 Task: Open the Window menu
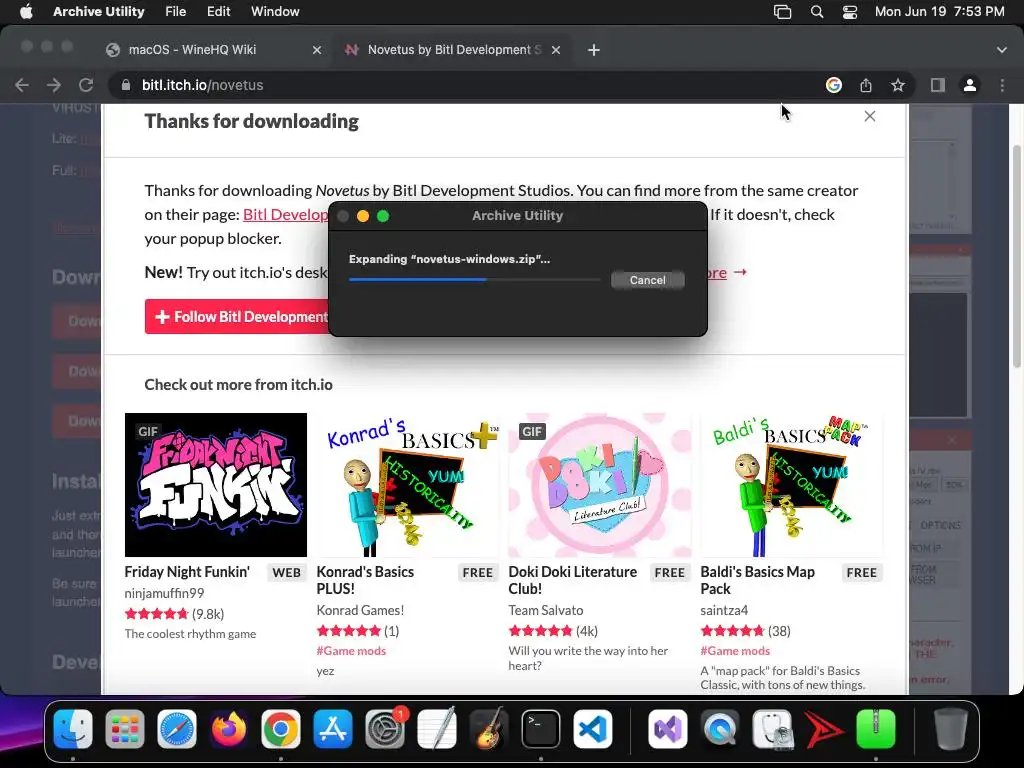275,12
